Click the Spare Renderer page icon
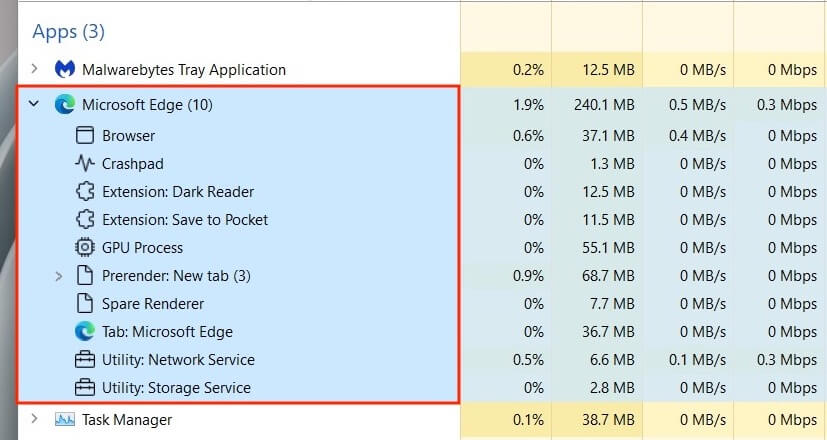 (x=84, y=303)
